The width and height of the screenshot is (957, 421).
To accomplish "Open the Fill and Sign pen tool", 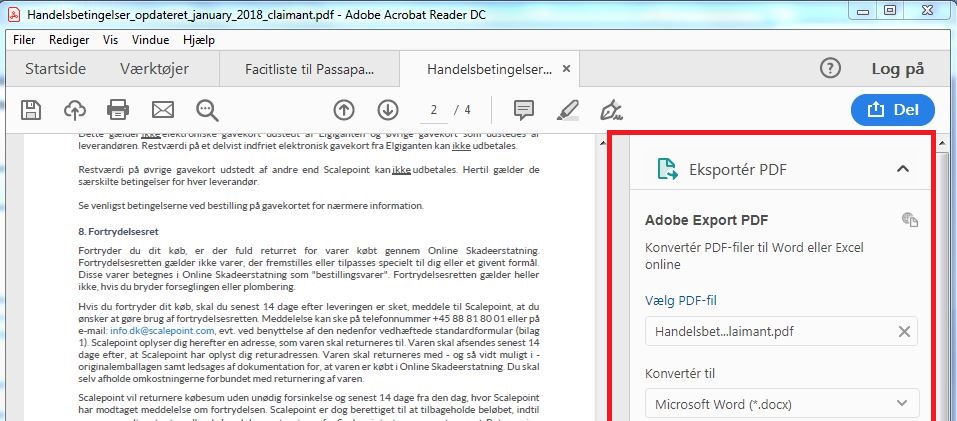I will (x=611, y=110).
